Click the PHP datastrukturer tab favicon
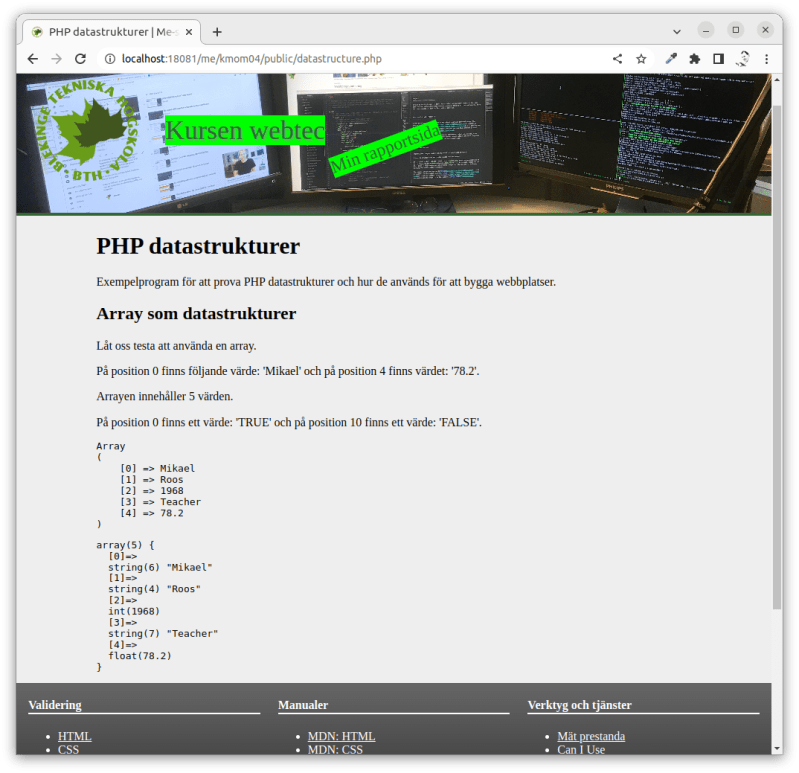Screen dimensions: 799x773 (x=37, y=32)
